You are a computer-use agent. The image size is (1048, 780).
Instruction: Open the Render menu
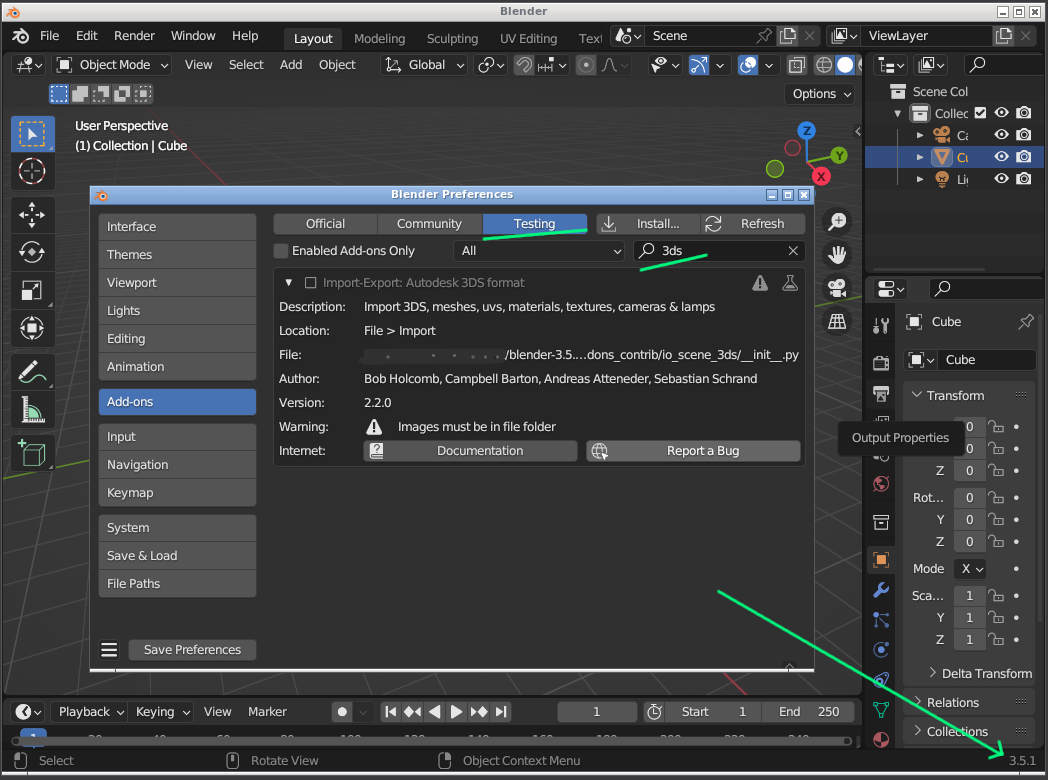pos(134,35)
